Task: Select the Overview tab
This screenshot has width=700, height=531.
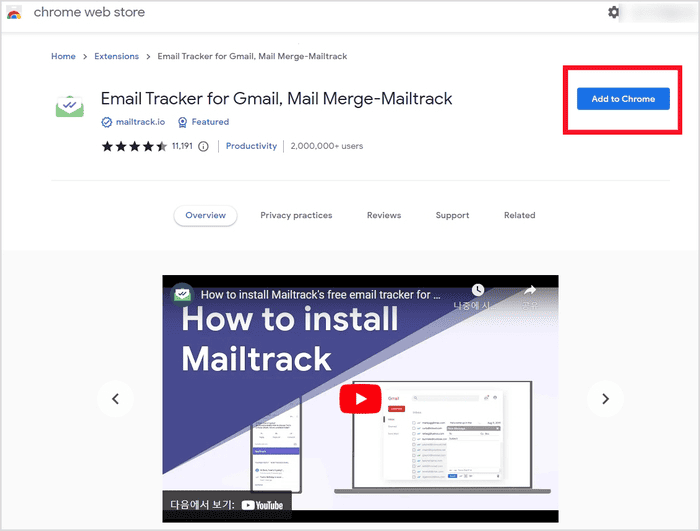Action: tap(205, 215)
